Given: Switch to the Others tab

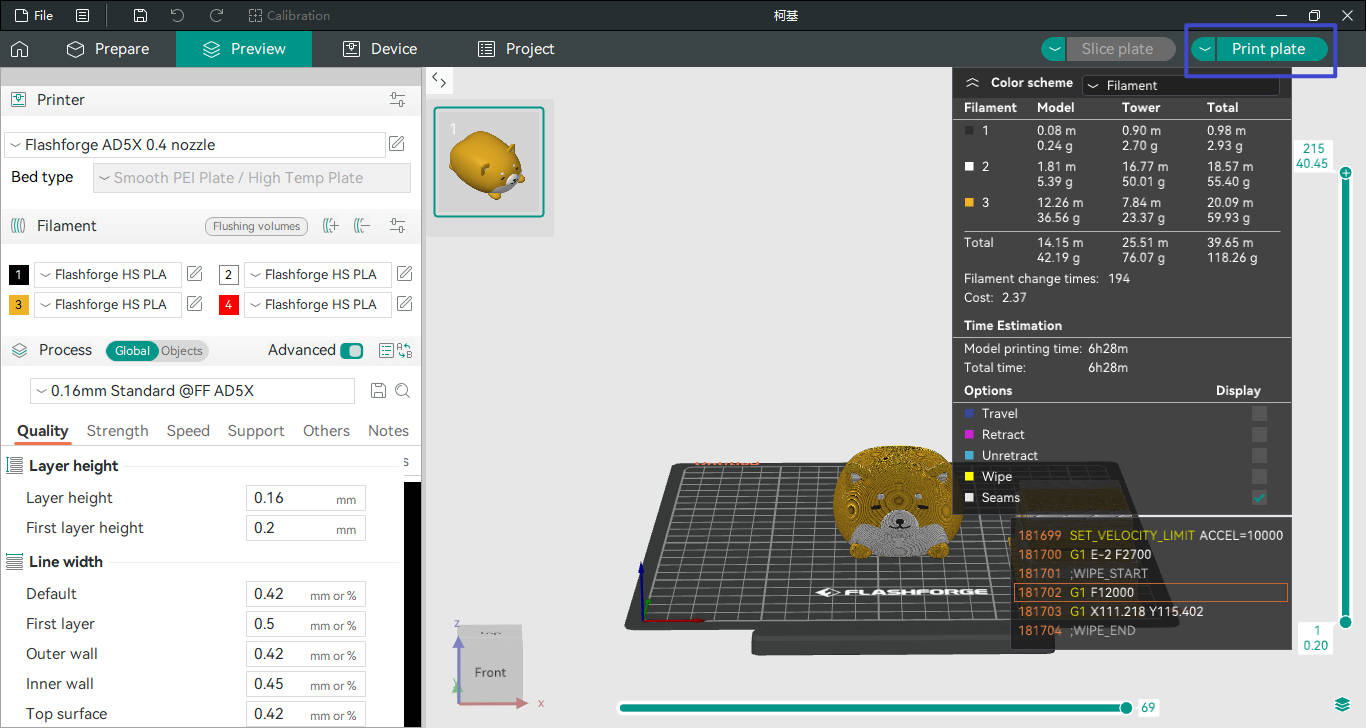Looking at the screenshot, I should [326, 431].
